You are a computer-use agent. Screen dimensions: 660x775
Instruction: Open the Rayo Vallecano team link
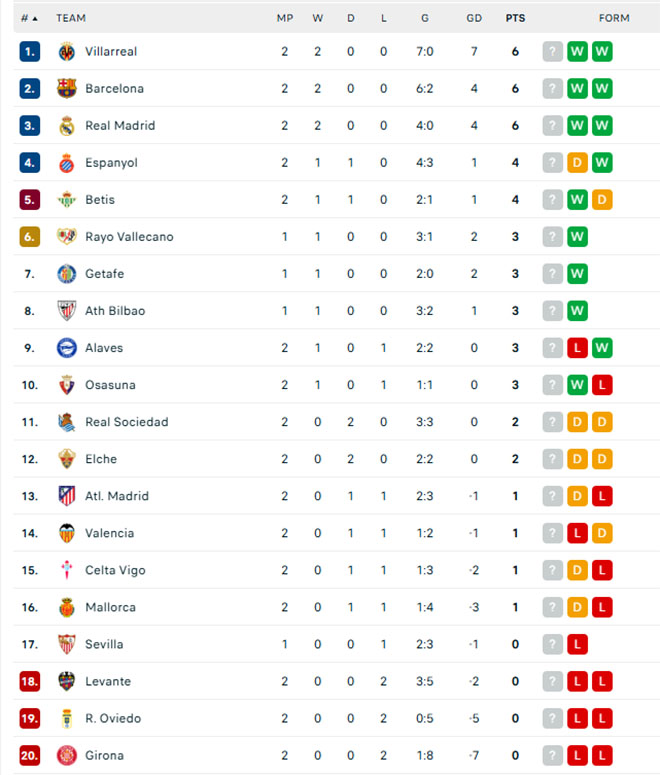[x=129, y=237]
